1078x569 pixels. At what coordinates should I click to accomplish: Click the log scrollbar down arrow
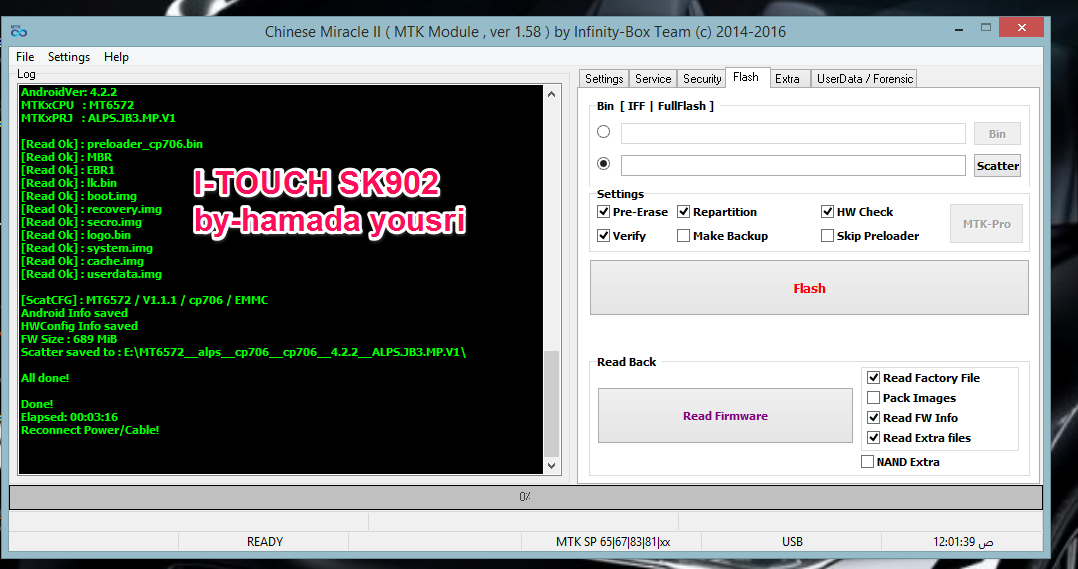551,465
